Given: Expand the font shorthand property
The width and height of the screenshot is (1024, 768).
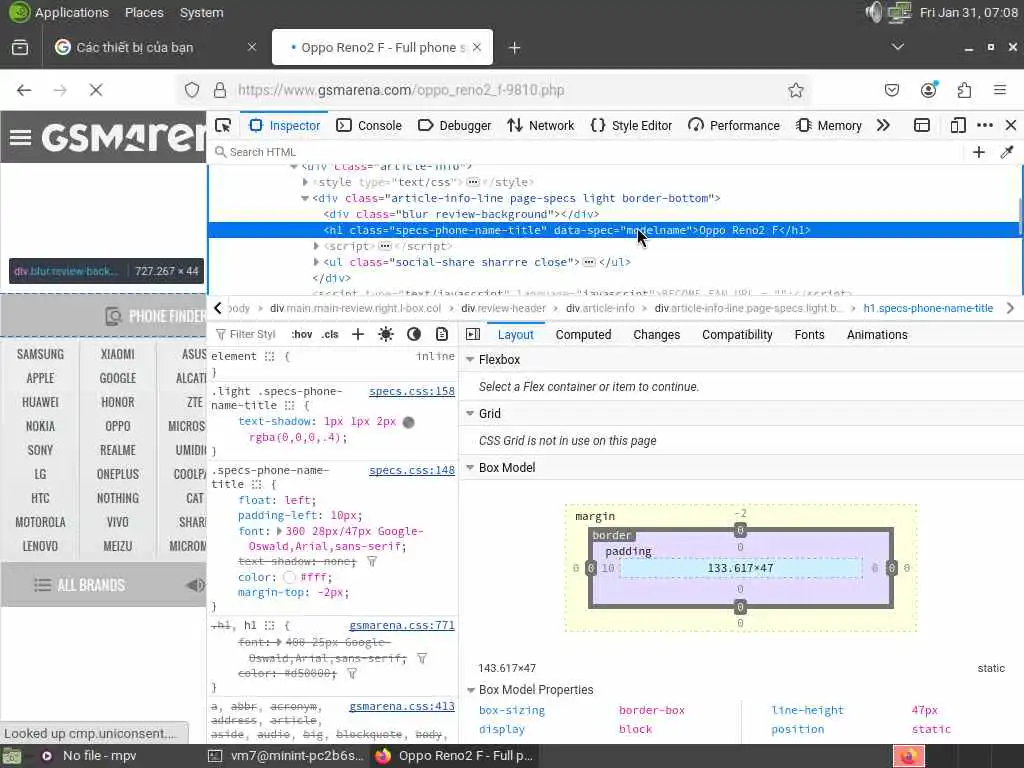Looking at the screenshot, I should point(280,532).
